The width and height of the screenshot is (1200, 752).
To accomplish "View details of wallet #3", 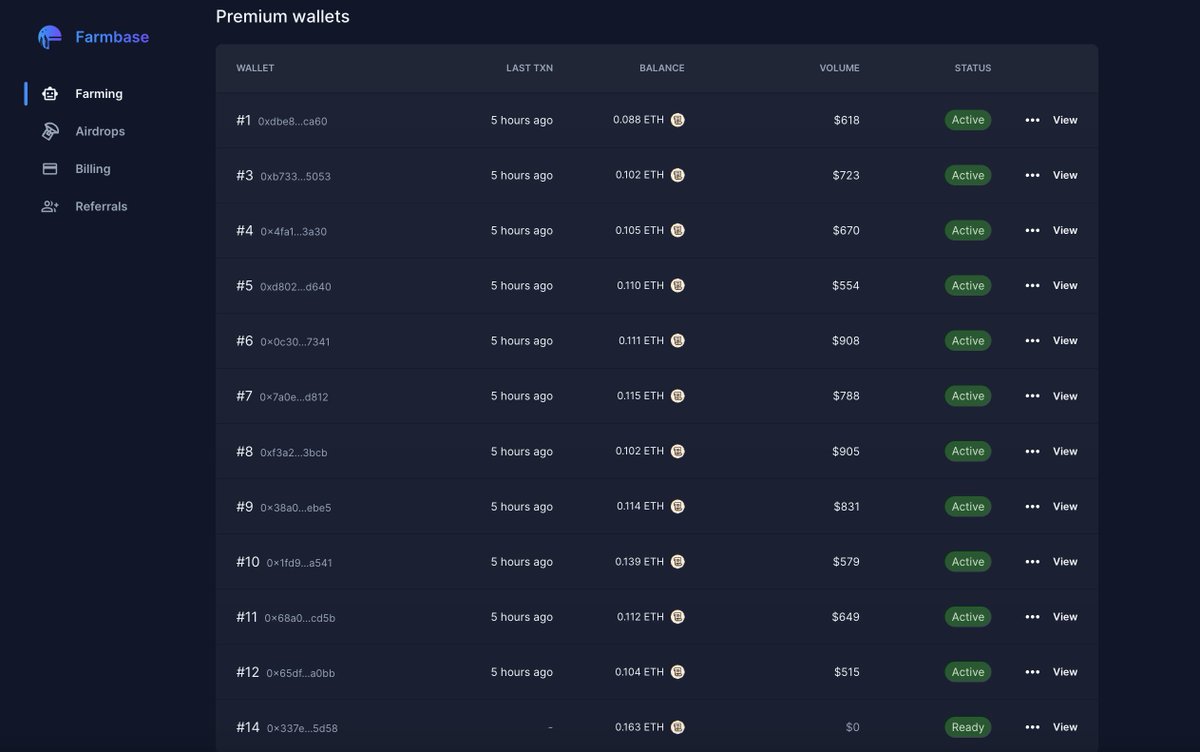I will [x=1065, y=175].
